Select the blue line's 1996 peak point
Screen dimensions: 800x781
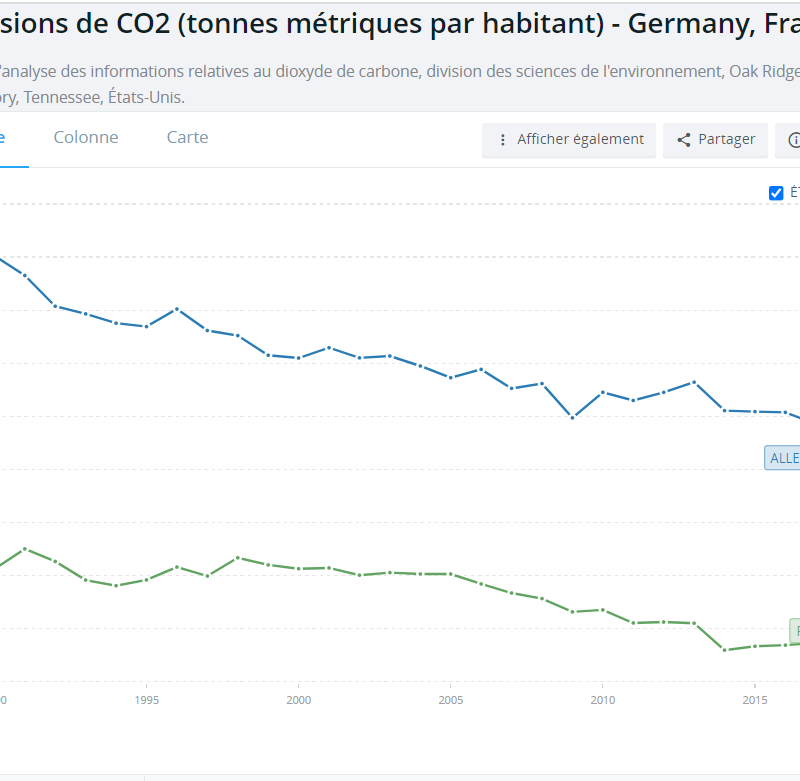(x=177, y=309)
